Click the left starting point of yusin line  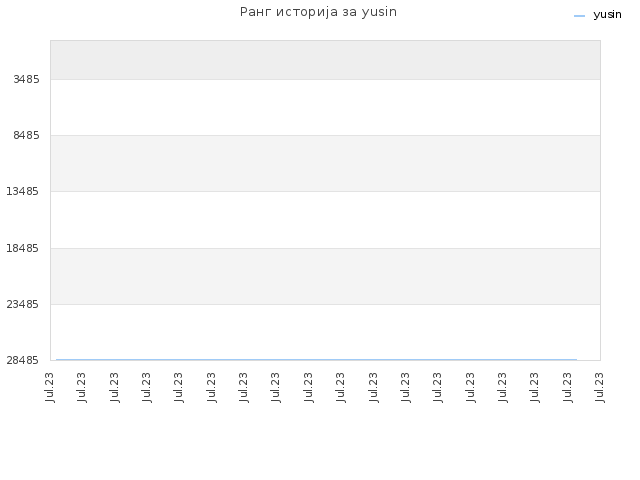tap(56, 360)
